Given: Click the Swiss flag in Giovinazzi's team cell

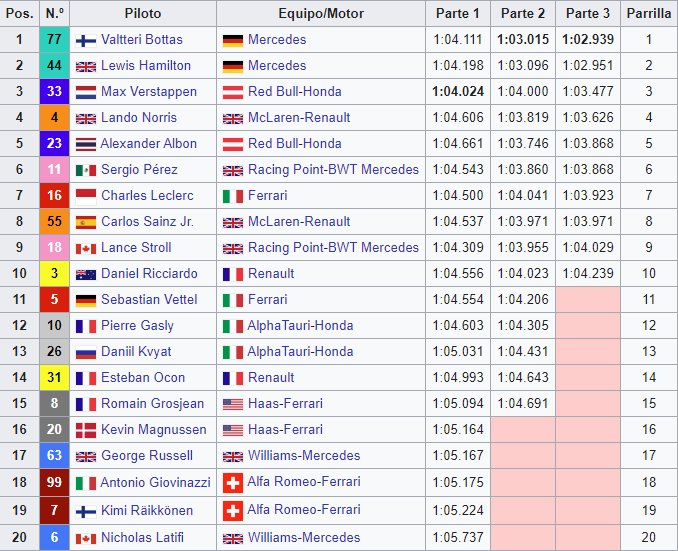Looking at the screenshot, I should coord(233,483).
